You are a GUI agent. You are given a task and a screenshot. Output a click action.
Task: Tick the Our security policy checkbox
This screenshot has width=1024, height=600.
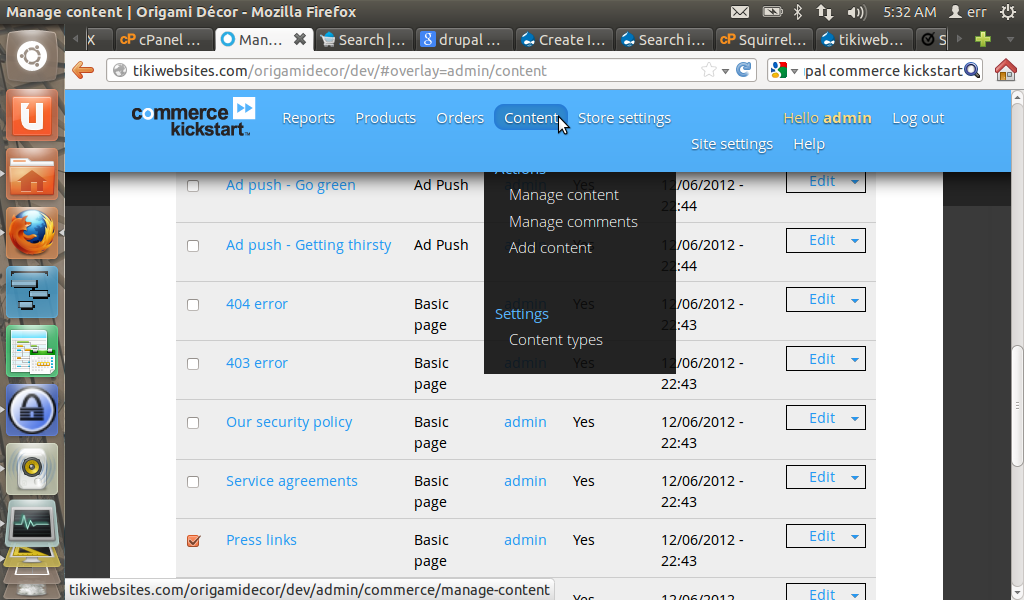pos(193,423)
